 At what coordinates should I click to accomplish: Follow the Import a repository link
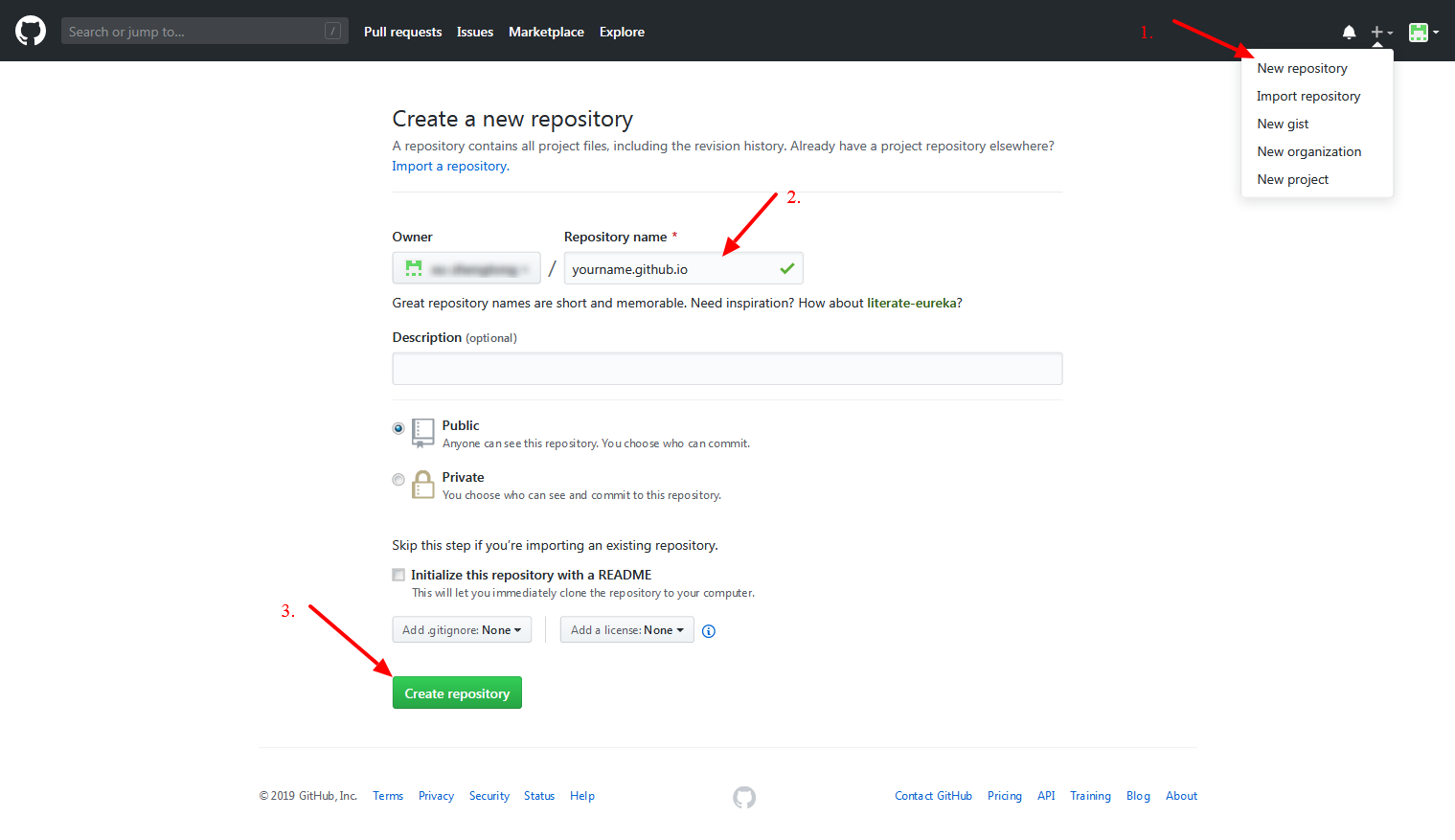(x=450, y=166)
